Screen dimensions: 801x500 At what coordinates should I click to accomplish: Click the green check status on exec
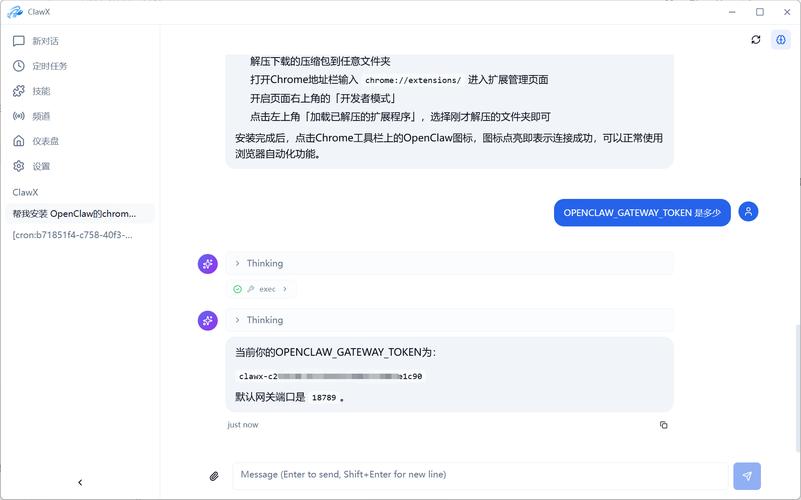click(x=238, y=289)
